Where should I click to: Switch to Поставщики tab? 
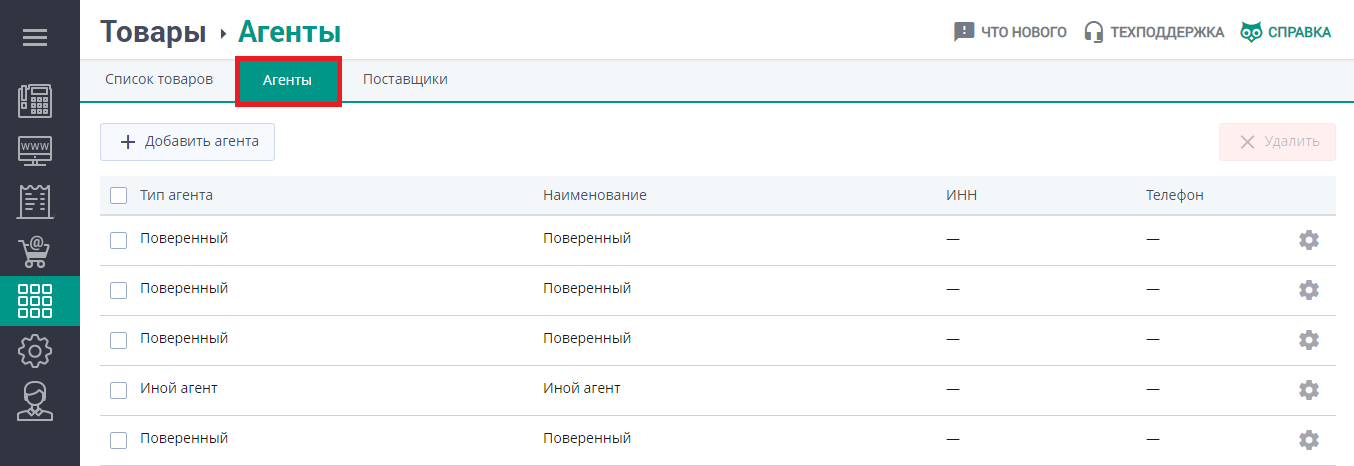pos(405,80)
